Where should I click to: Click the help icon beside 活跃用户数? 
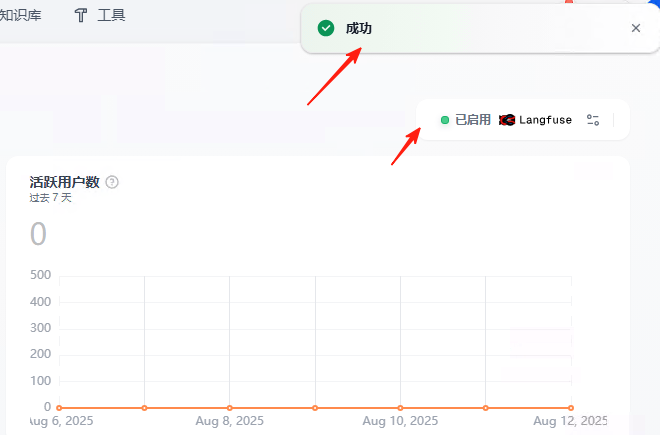112,182
